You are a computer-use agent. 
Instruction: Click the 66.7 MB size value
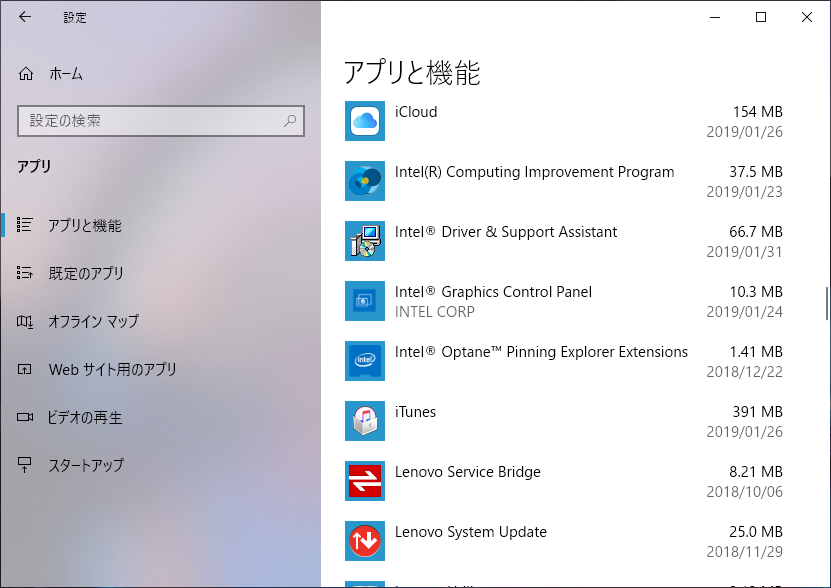pos(756,232)
